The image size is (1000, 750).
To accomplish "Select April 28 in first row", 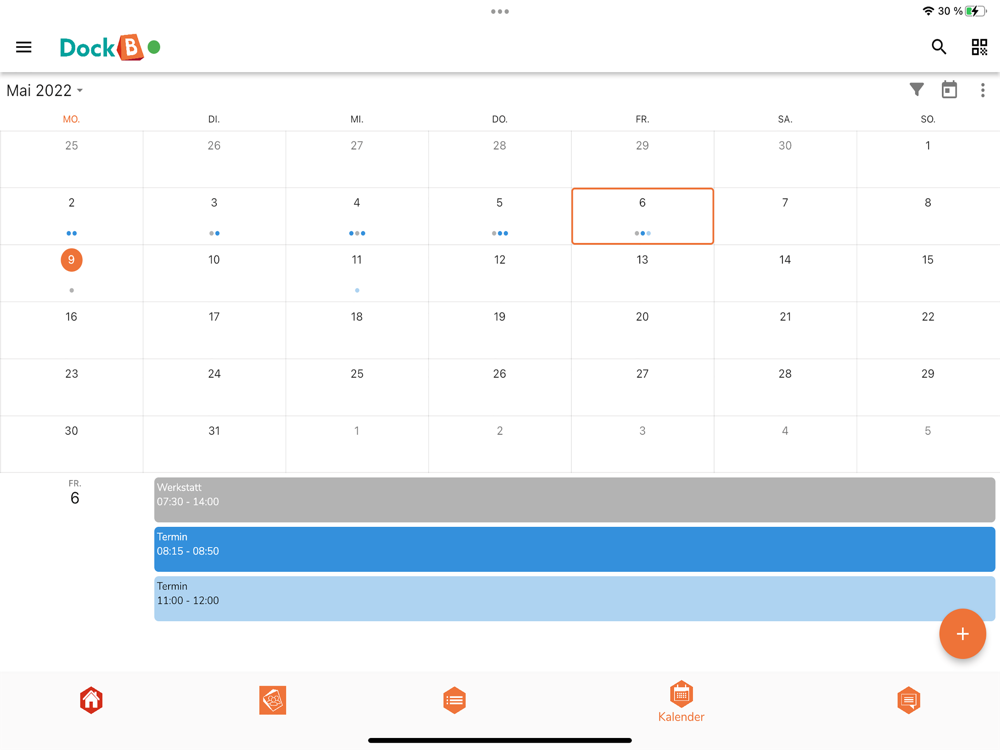I will pos(499,159).
